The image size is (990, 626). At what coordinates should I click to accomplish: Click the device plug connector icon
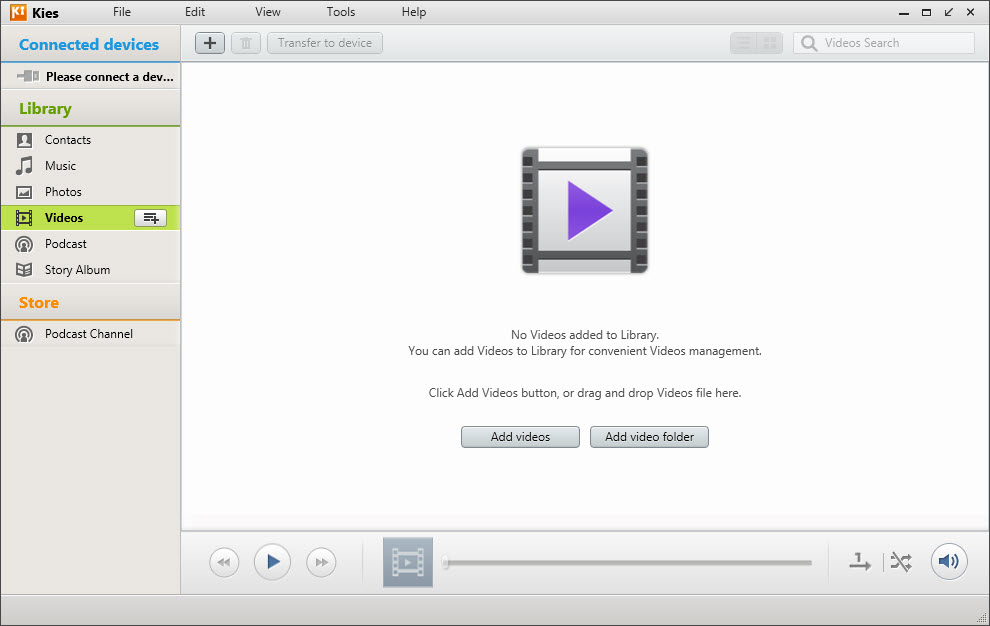[28, 76]
